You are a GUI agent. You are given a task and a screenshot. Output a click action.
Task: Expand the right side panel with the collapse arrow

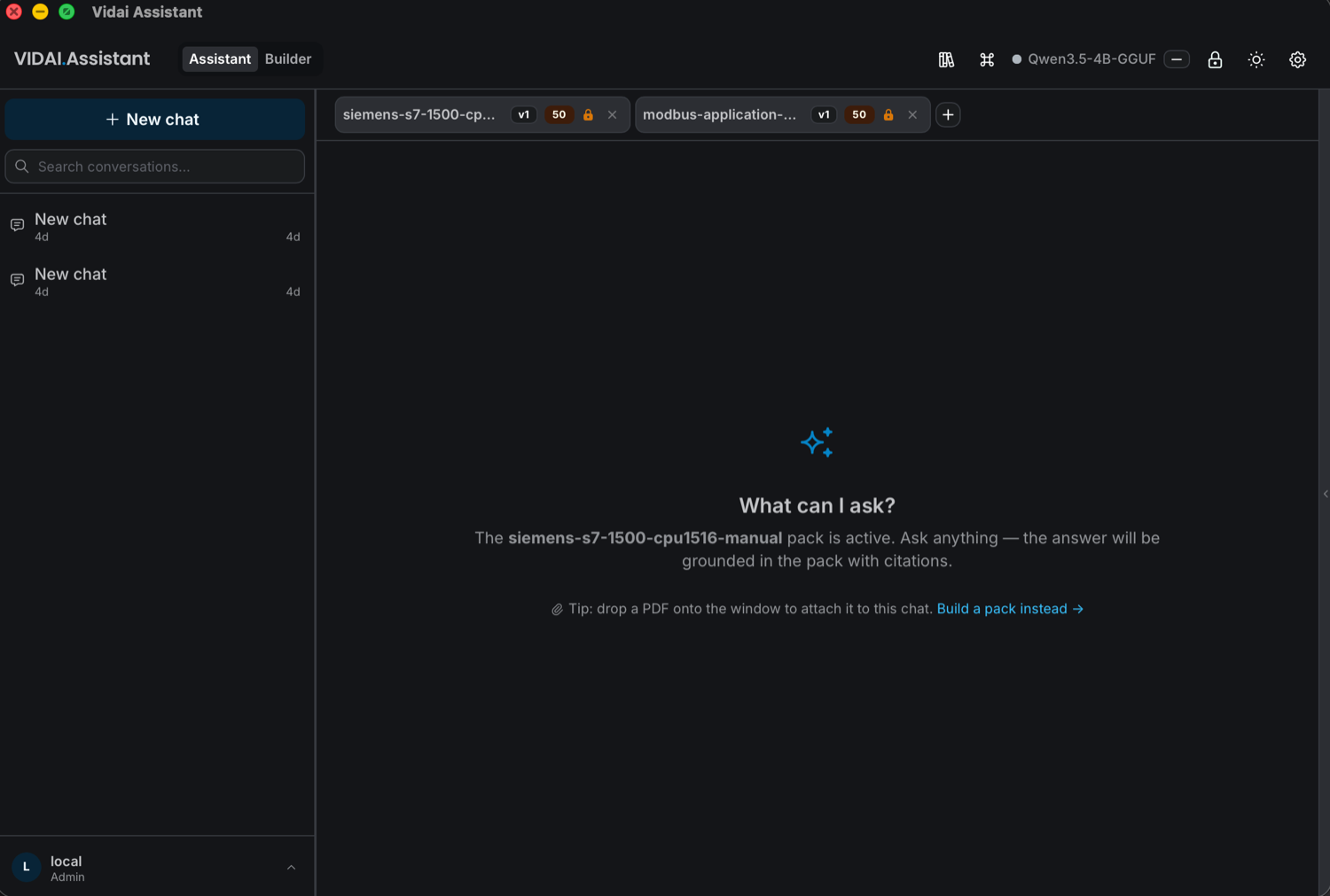point(1326,494)
